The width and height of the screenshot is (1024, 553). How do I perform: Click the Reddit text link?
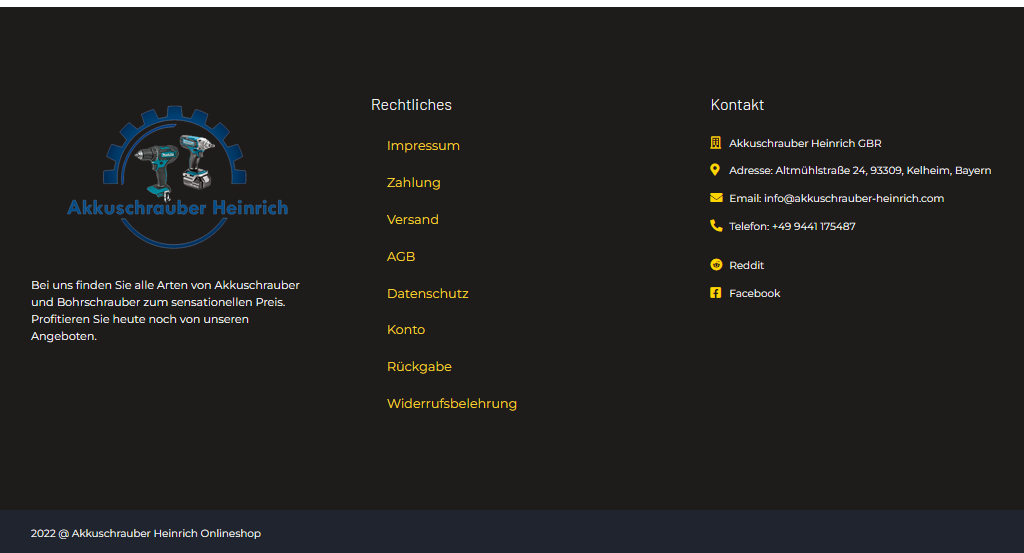pyautogui.click(x=746, y=265)
